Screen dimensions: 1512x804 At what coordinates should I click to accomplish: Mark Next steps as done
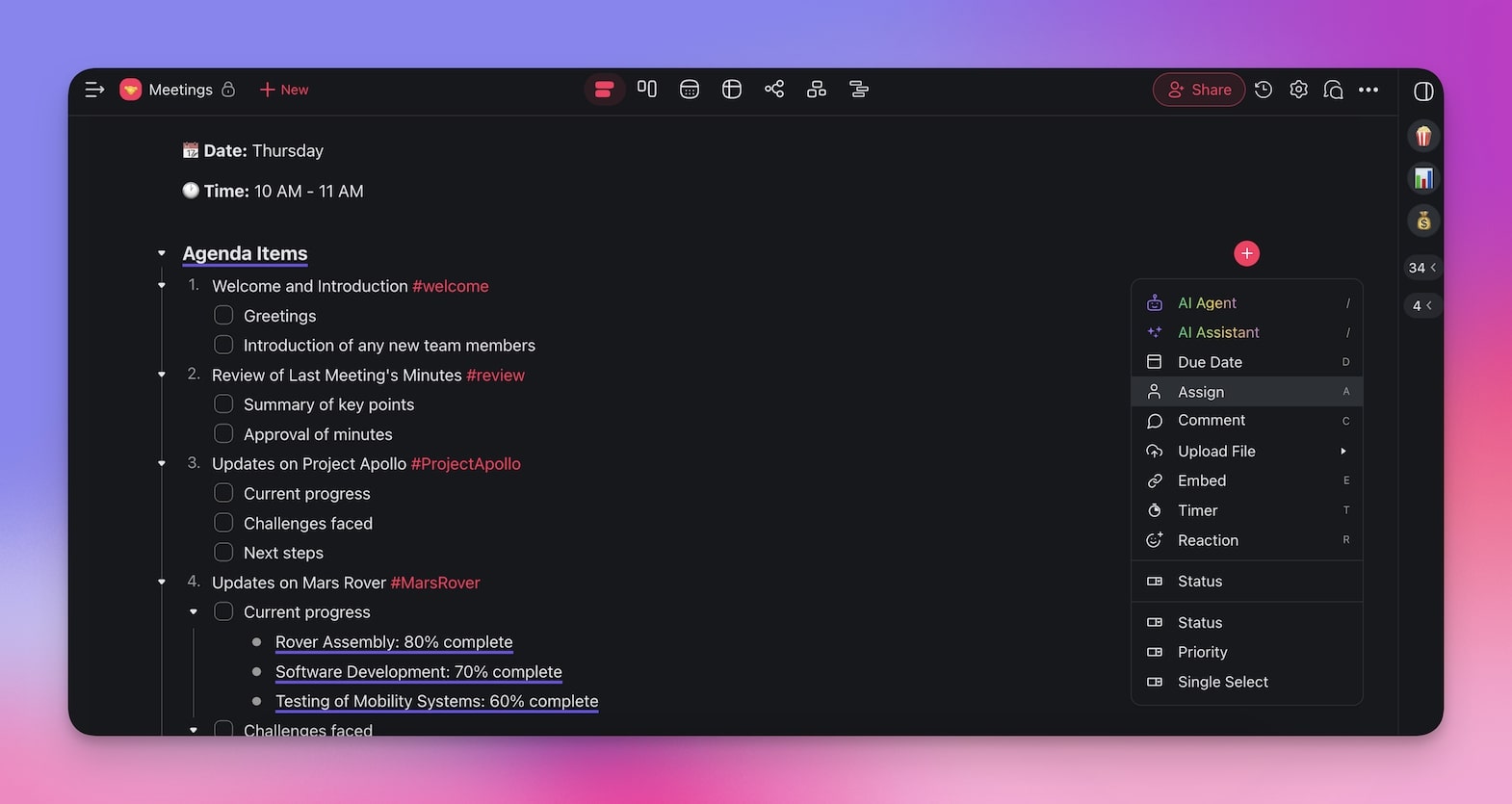[223, 553]
